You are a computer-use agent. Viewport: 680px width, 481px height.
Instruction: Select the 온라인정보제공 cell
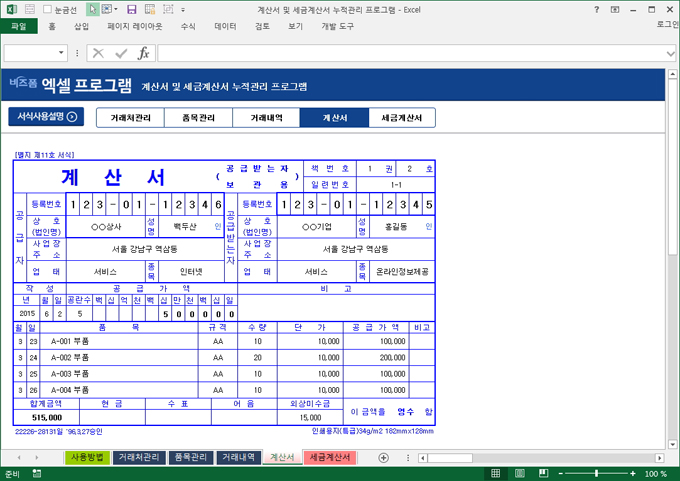click(x=402, y=272)
